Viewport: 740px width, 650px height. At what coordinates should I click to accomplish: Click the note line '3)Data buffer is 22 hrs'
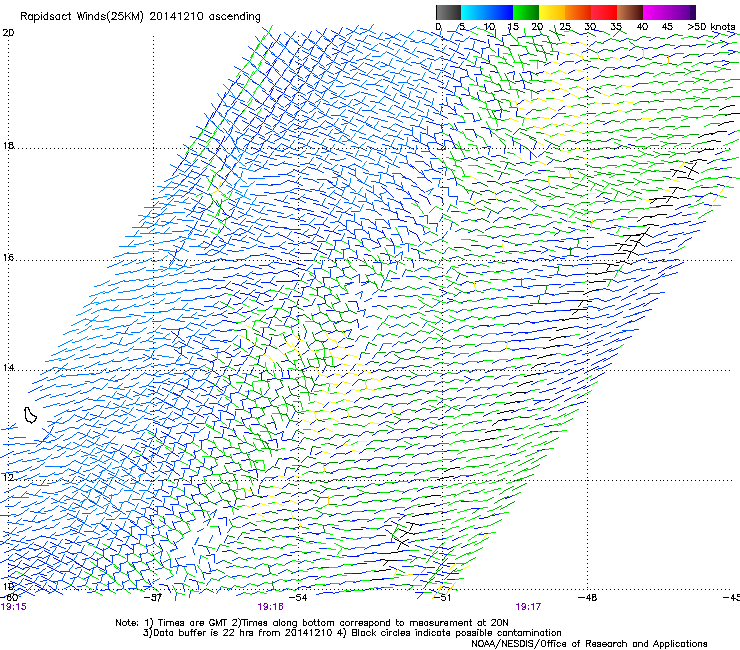[352, 633]
